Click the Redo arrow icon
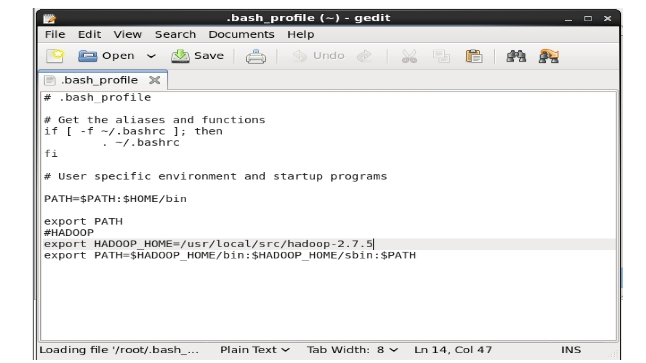Viewport: 646px width, 363px height. tap(364, 56)
